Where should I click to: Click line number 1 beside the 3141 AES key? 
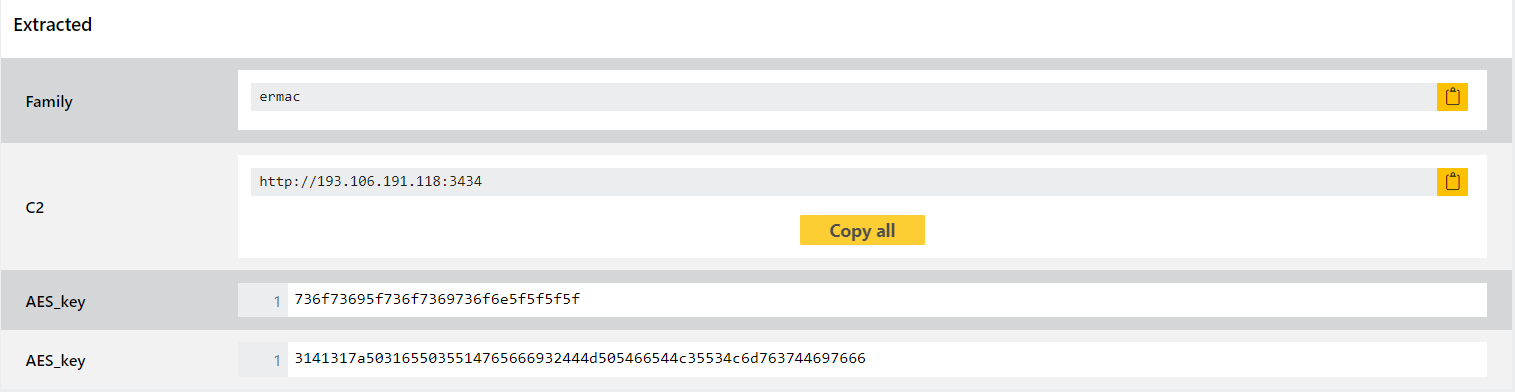coord(277,358)
